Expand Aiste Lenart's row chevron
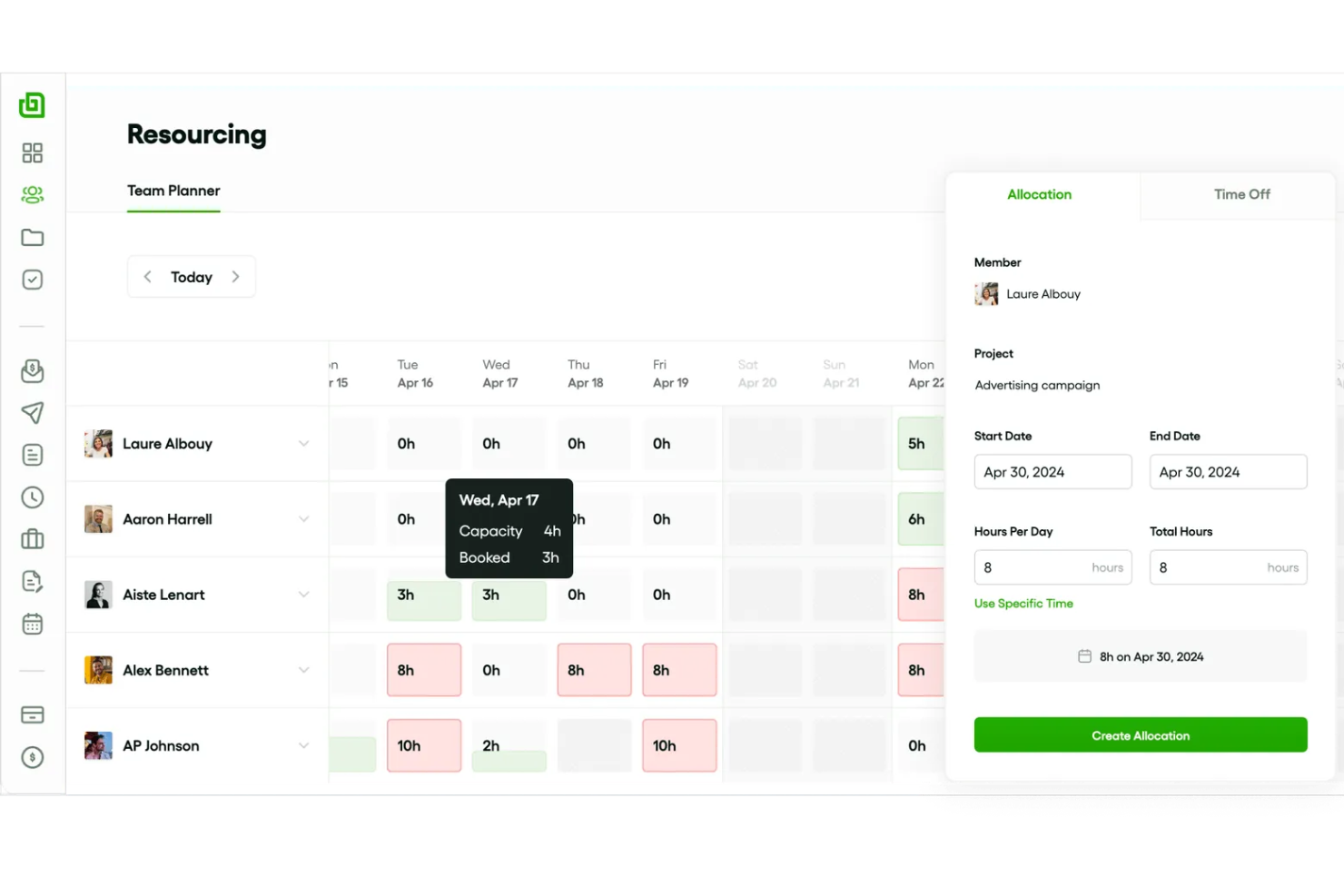This screenshot has height=896, width=1344. (303, 595)
